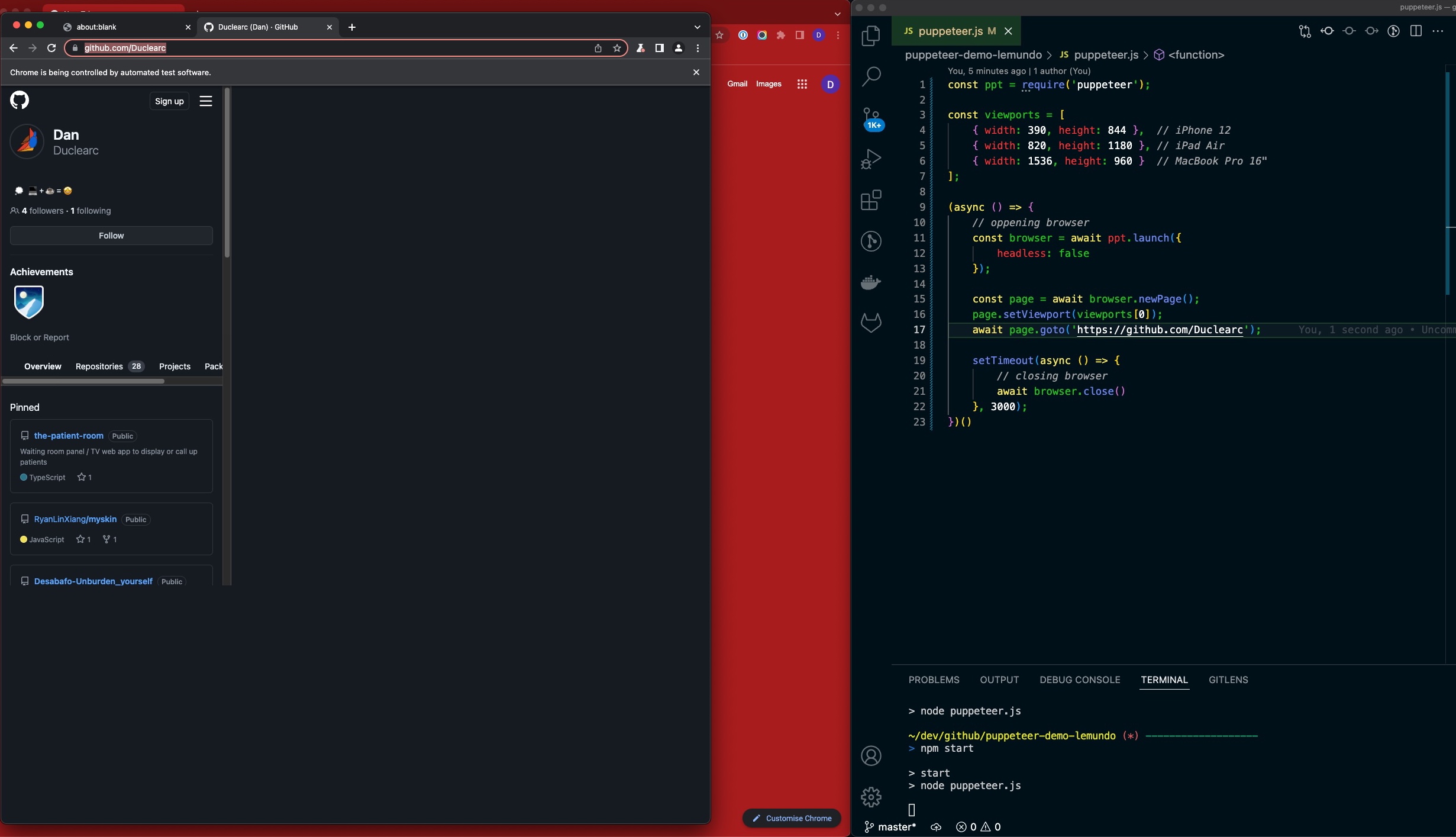The width and height of the screenshot is (1456, 837).
Task: Click Gmail link in background Chrome window
Action: point(737,84)
